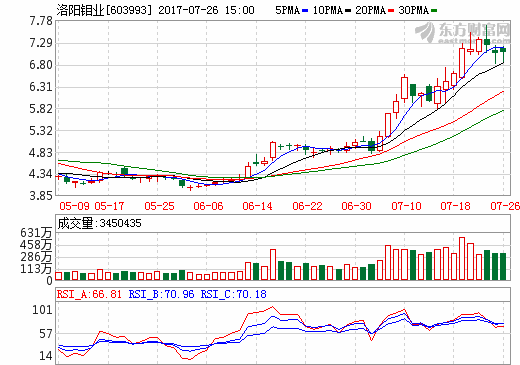This screenshot has height=365, width=520.
Task: Click the 3.85 price axis label
Action: (41, 195)
